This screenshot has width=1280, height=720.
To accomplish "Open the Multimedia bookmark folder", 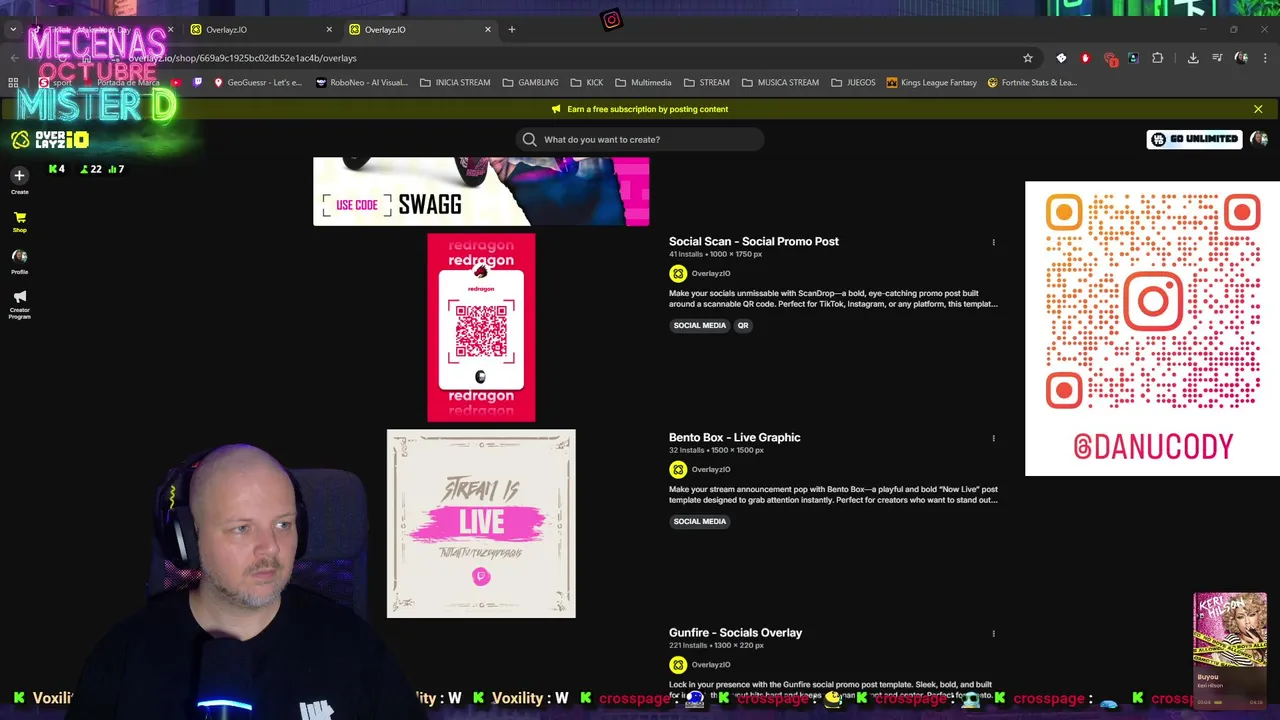I will (643, 82).
